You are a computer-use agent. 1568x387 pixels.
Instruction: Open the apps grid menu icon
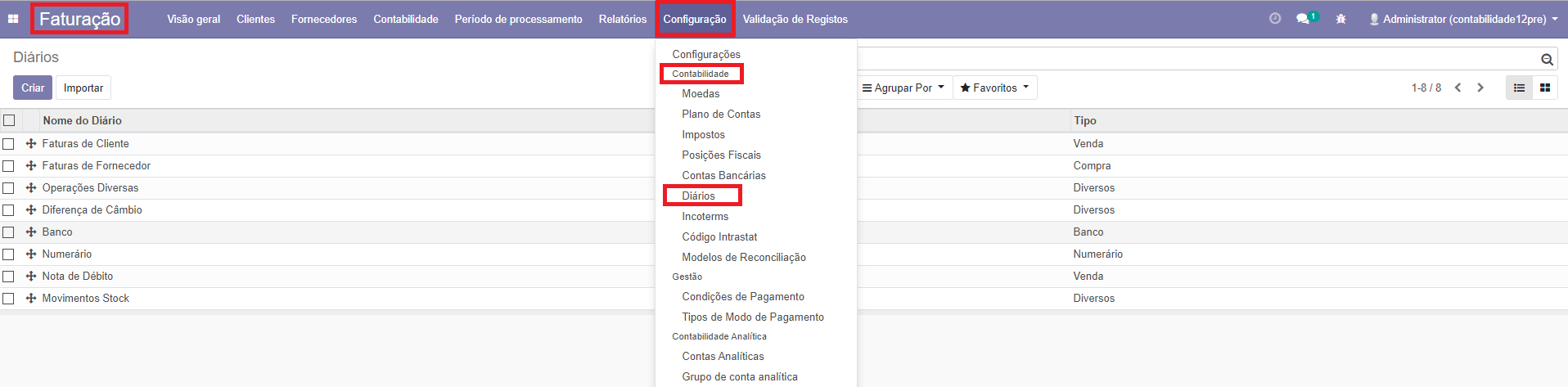(13, 19)
